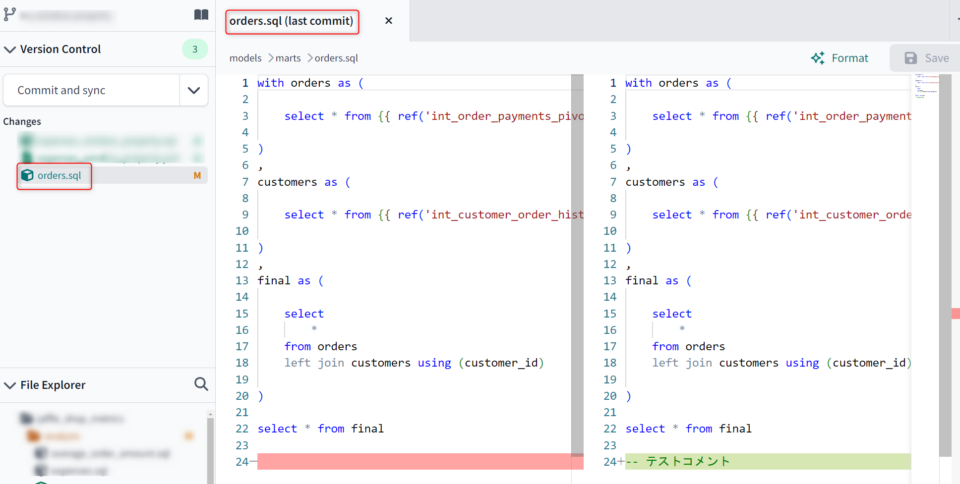The width and height of the screenshot is (960, 484).
Task: Click the left diff pane vertical scrollbar
Action: [x=577, y=266]
